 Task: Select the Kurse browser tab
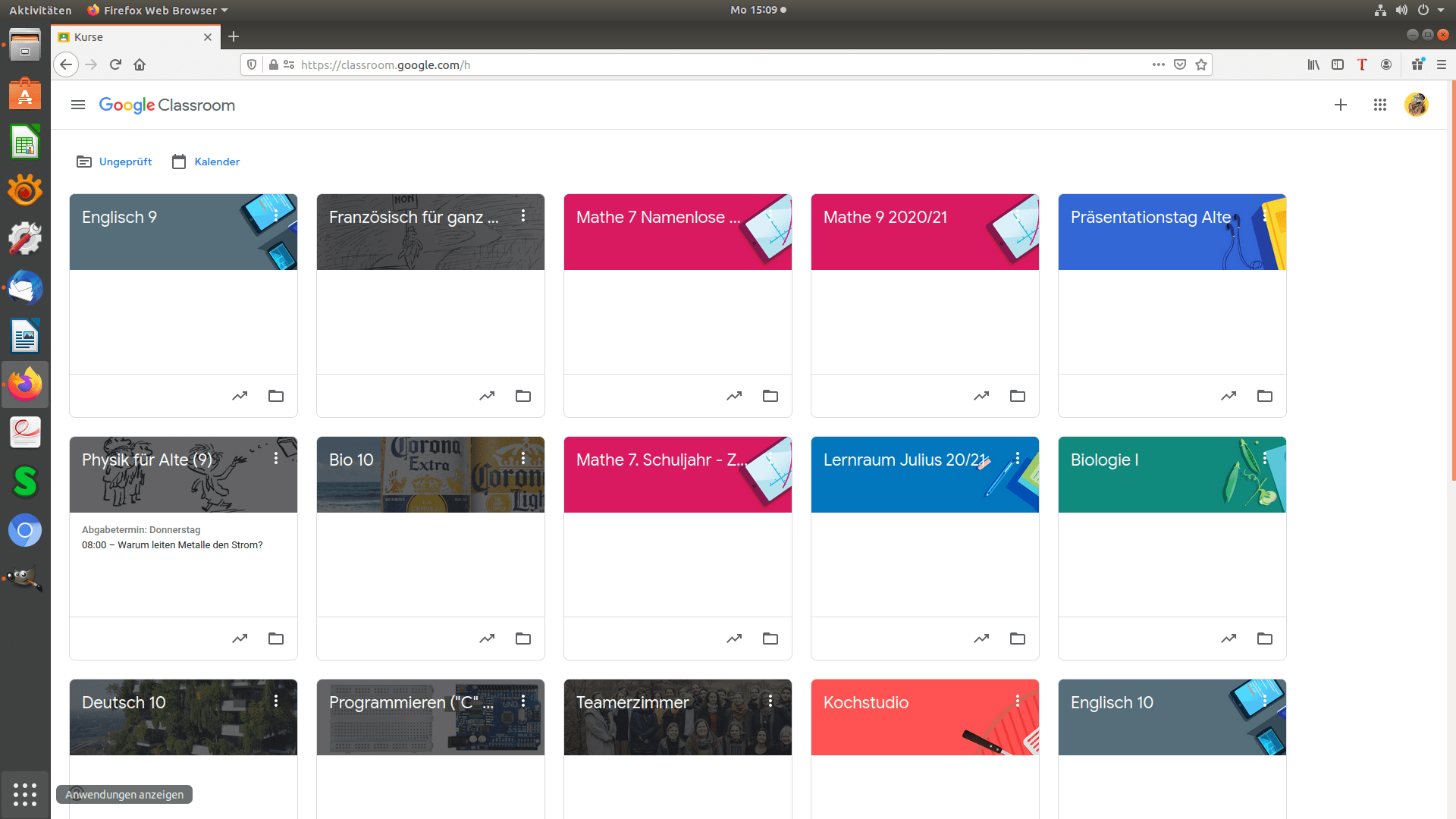click(135, 36)
